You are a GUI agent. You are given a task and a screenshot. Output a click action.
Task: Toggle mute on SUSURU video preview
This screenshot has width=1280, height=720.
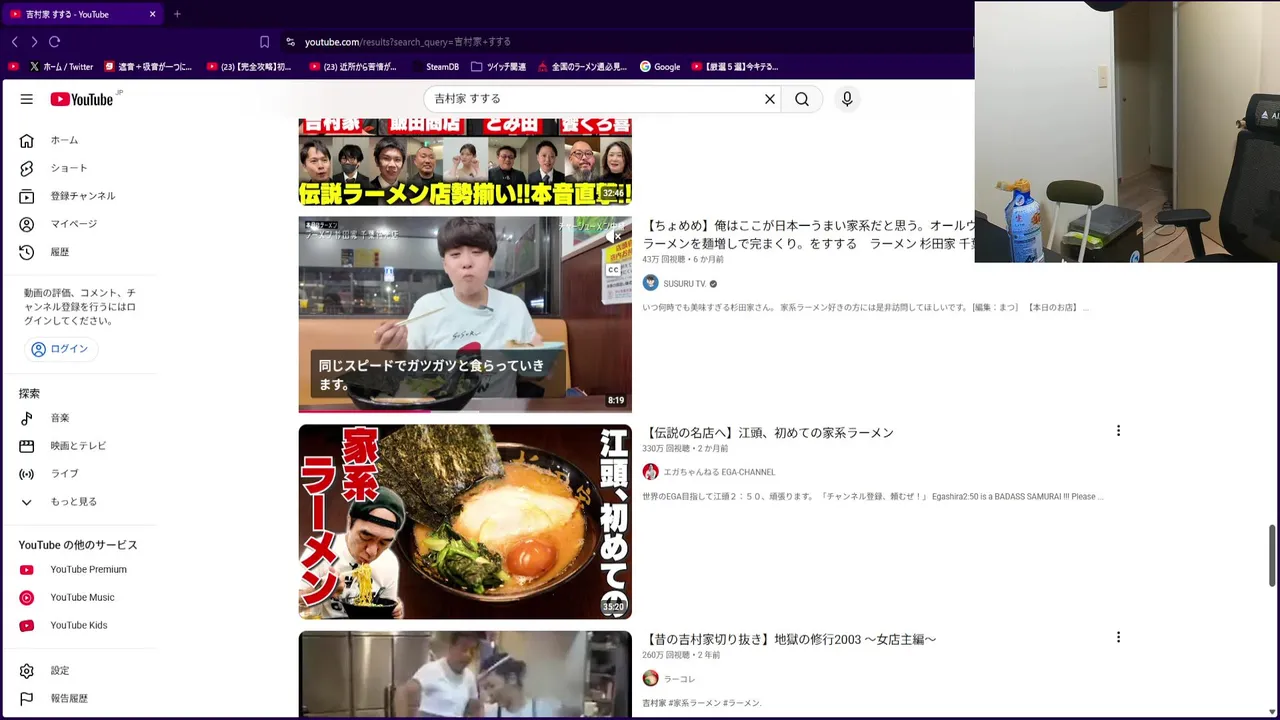click(x=614, y=237)
